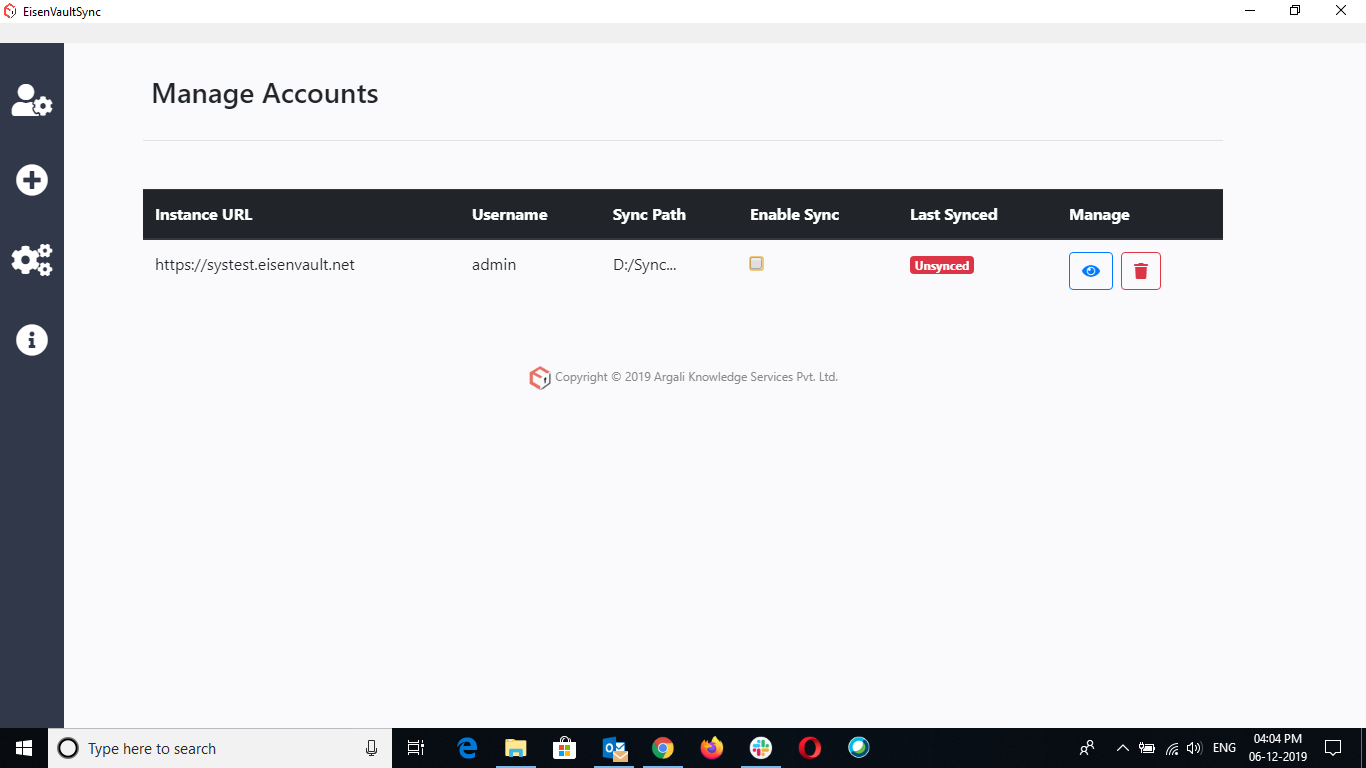Open the Wi-Fi network tray icon

[1172, 748]
